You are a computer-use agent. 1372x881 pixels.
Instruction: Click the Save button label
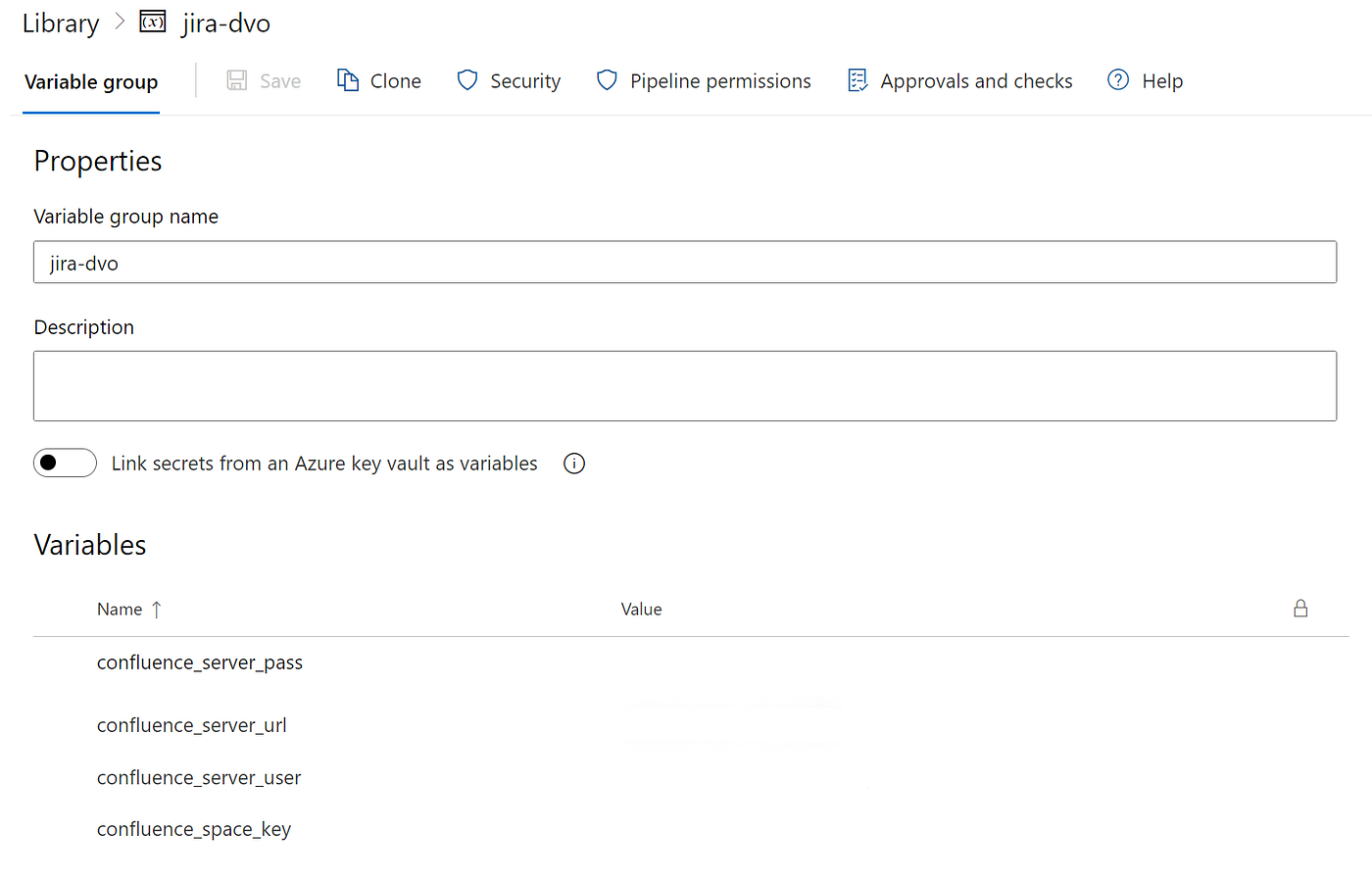coord(280,81)
